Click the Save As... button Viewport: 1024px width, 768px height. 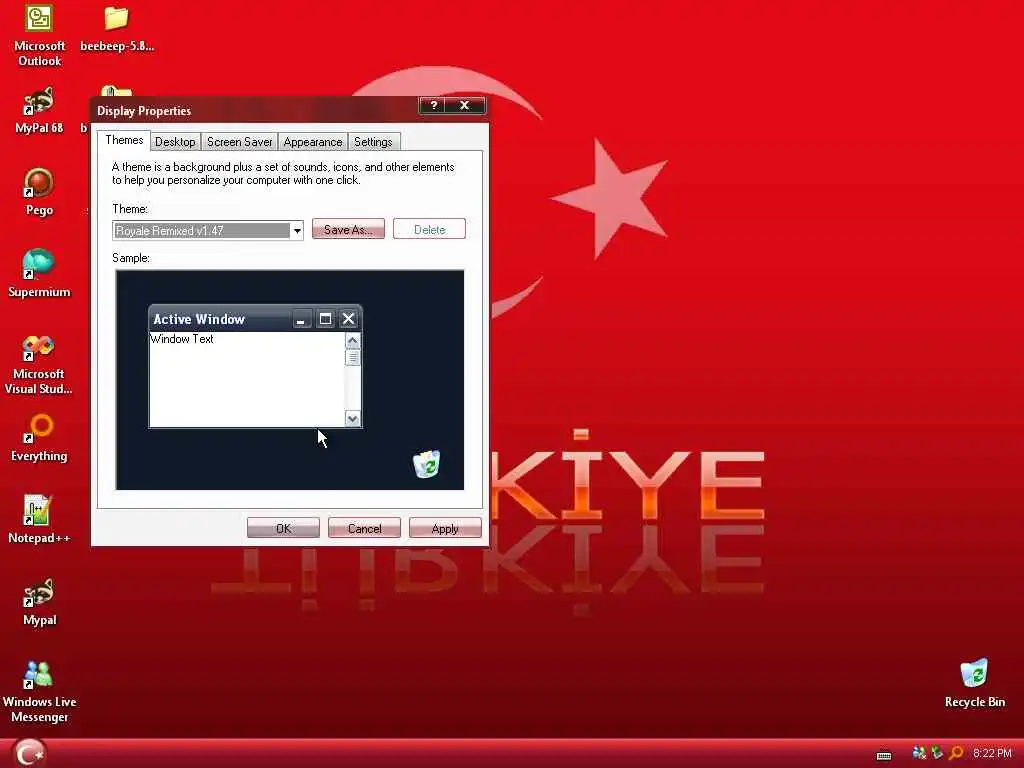348,229
